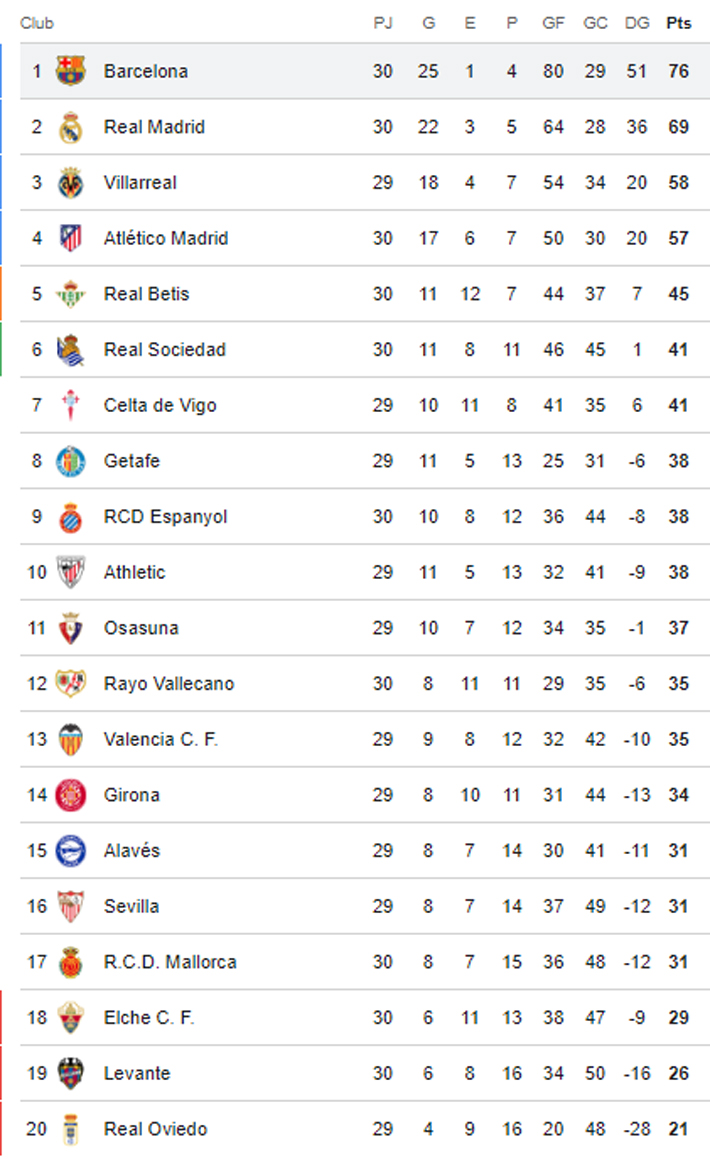The width and height of the screenshot is (710, 1159).
Task: Click the Atlético Madrid crest icon
Action: pyautogui.click(x=70, y=238)
